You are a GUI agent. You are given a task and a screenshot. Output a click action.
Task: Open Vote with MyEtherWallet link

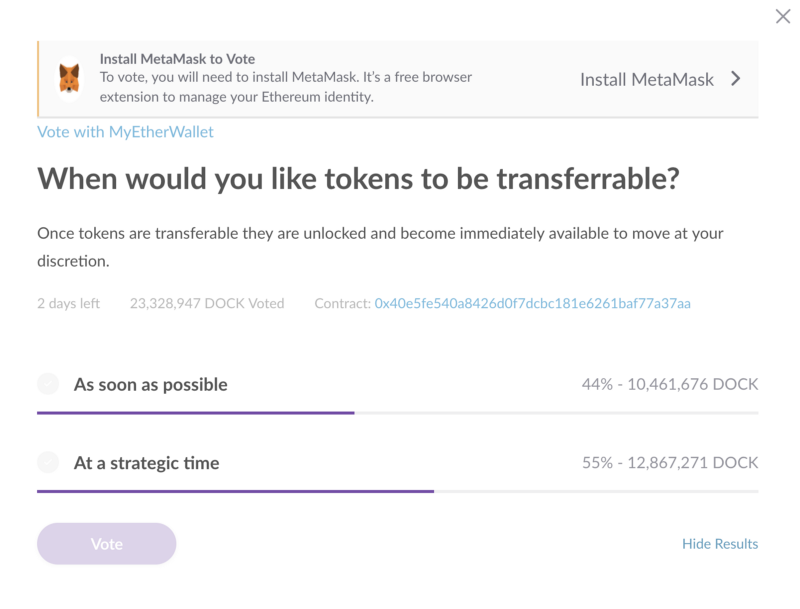(x=125, y=132)
